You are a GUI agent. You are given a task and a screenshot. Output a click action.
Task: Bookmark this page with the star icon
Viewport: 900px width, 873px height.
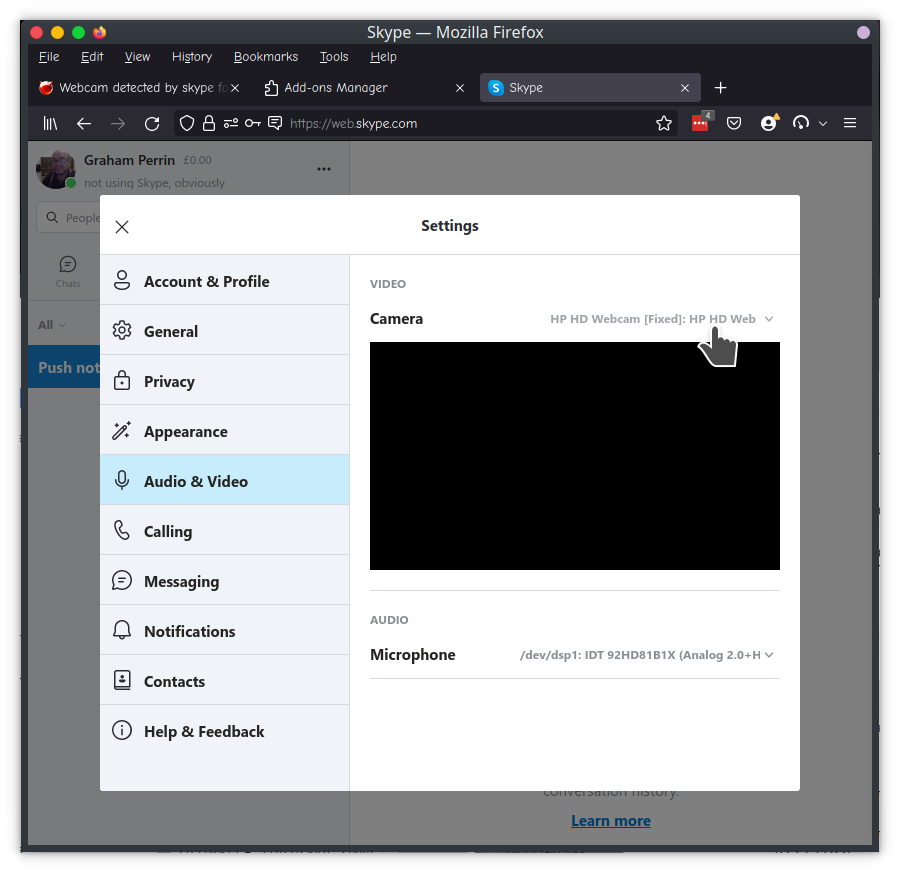(x=663, y=123)
